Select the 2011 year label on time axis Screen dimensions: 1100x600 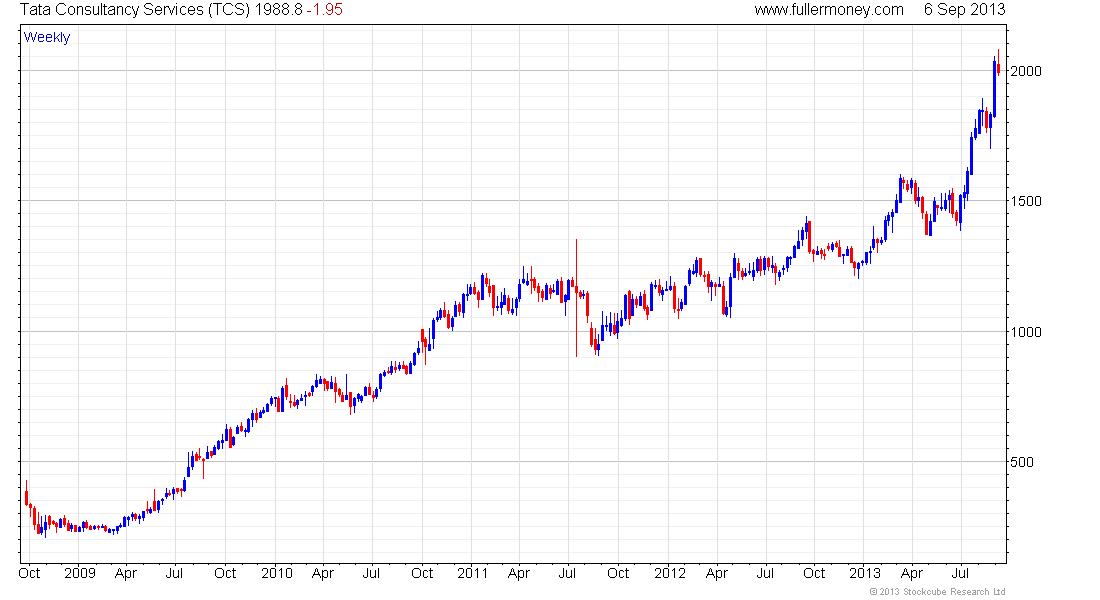472,573
